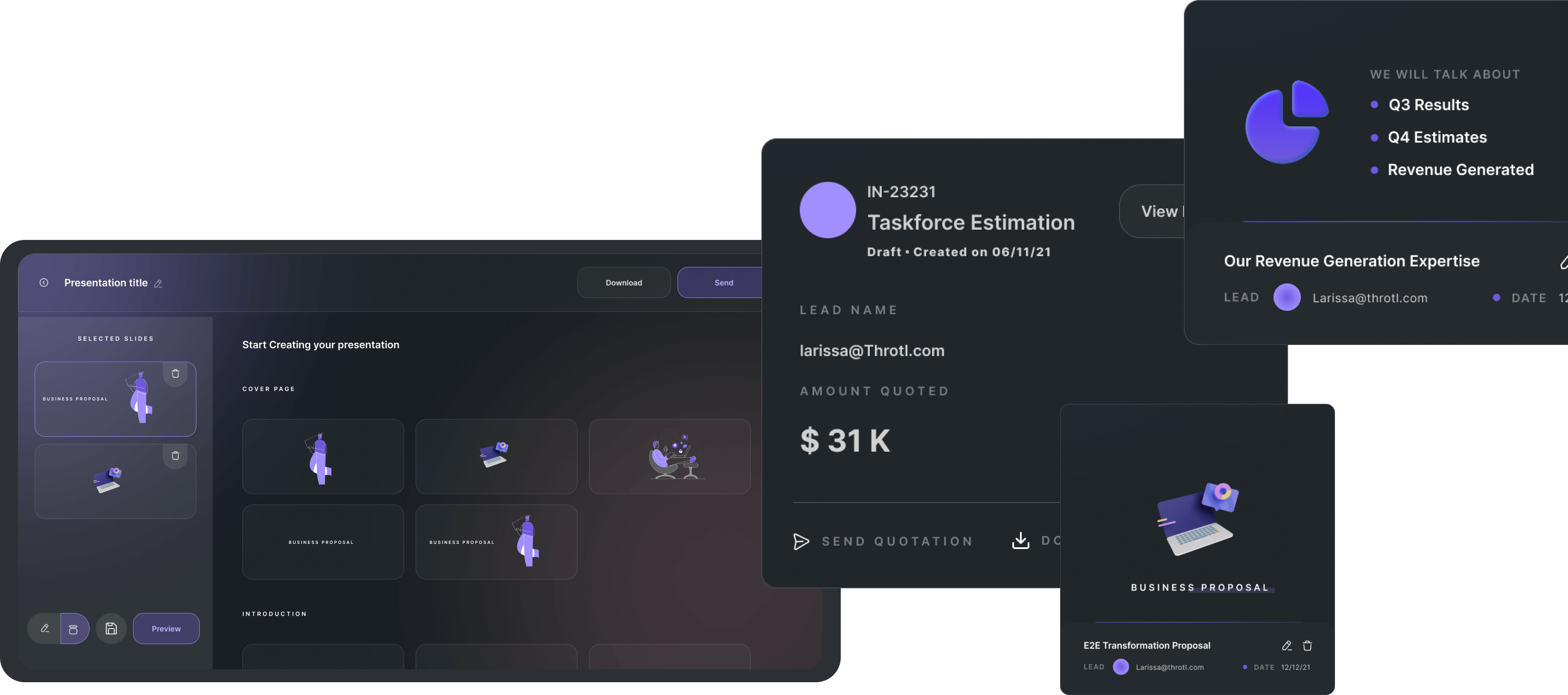Click the View button on Taskforce Estimation card
The width and height of the screenshot is (1568, 695).
(x=1155, y=210)
